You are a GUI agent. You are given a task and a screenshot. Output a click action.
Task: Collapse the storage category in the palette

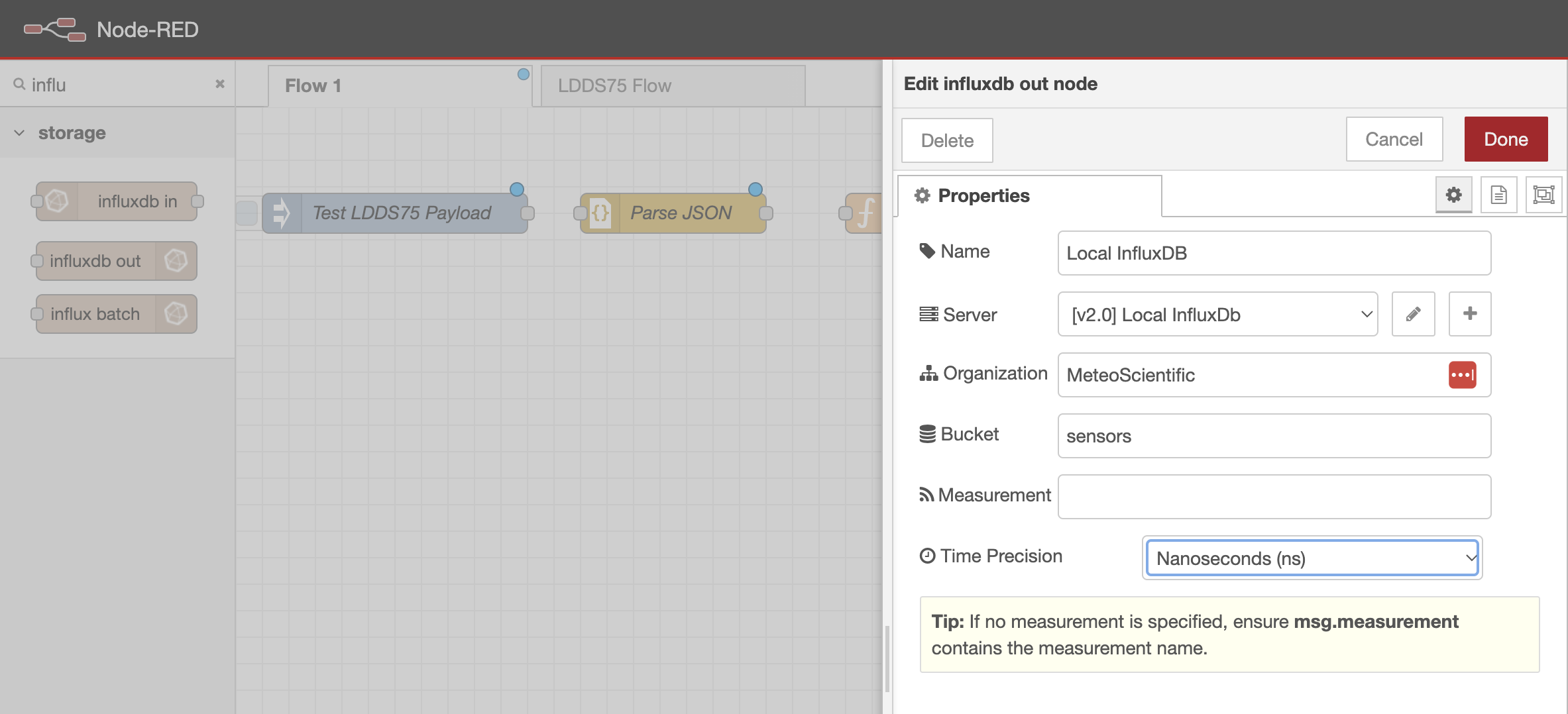click(19, 132)
